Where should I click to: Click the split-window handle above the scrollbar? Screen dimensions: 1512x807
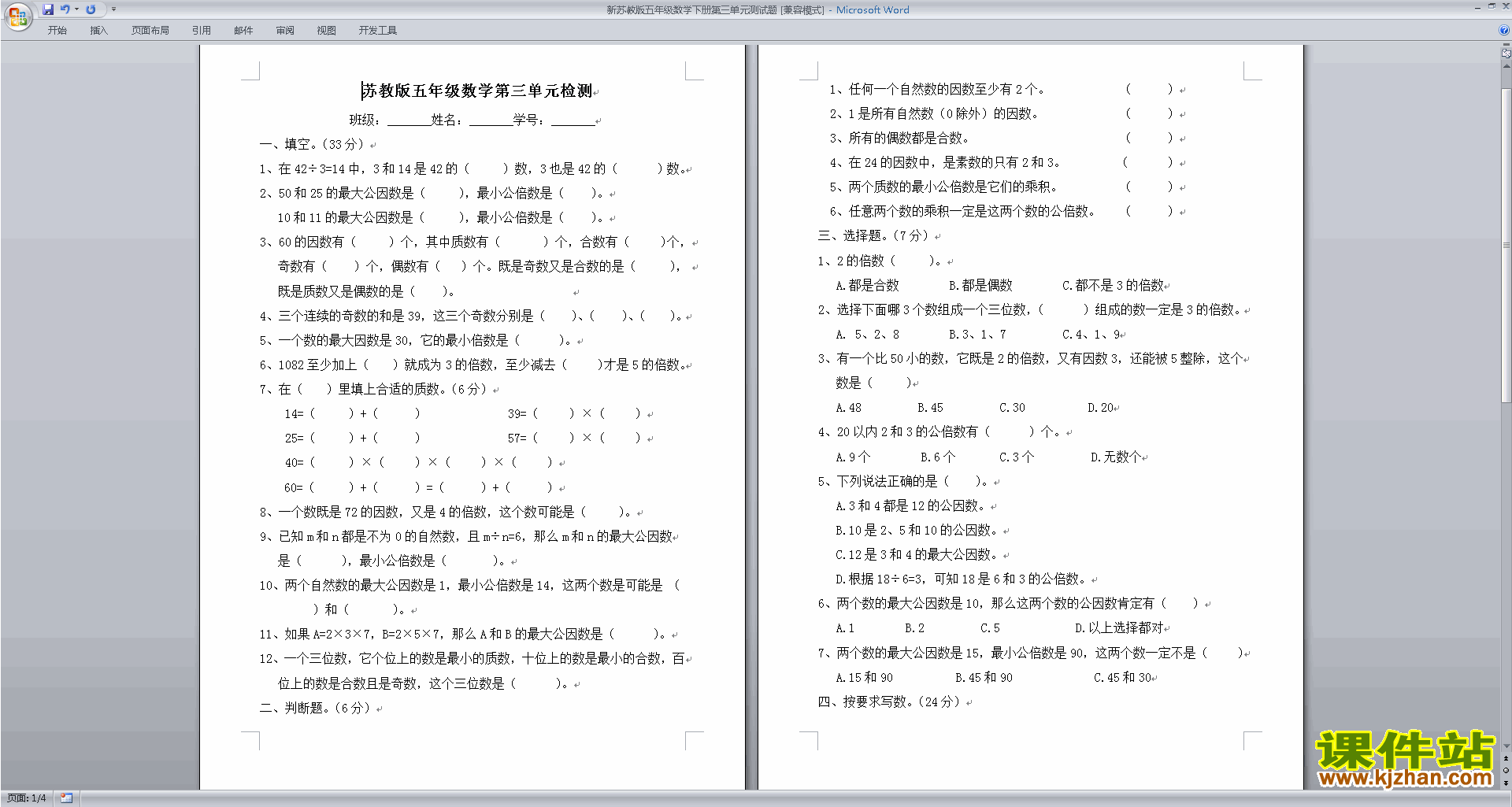point(1506,45)
